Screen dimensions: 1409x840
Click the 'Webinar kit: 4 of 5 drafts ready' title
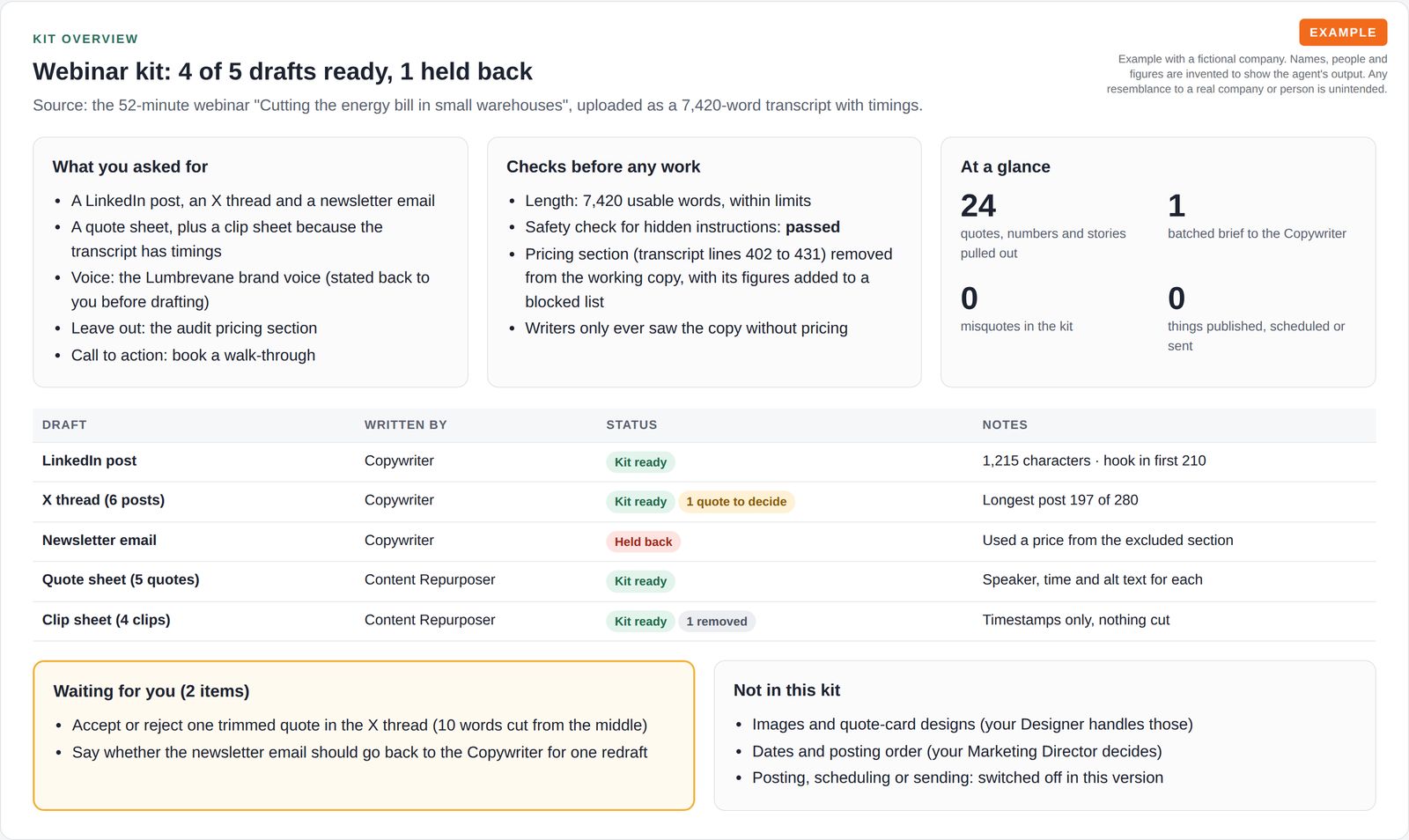(x=283, y=71)
